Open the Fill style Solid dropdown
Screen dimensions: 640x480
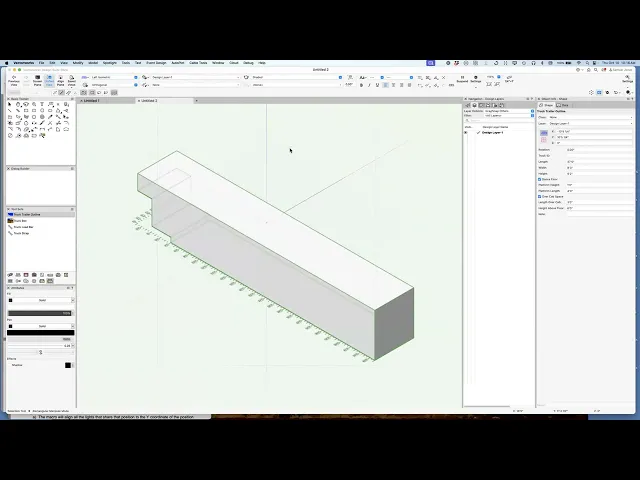point(41,300)
